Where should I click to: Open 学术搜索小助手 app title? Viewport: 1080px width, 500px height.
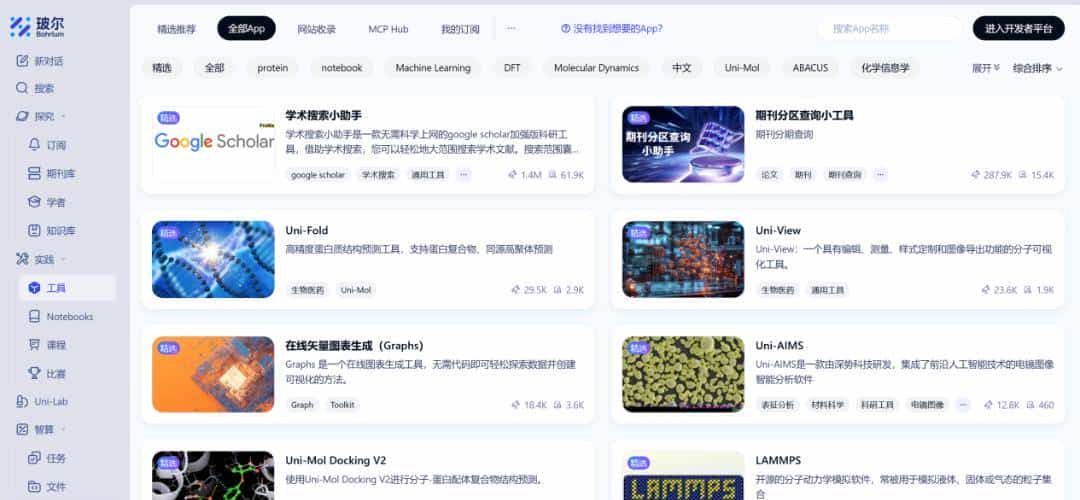click(x=324, y=115)
